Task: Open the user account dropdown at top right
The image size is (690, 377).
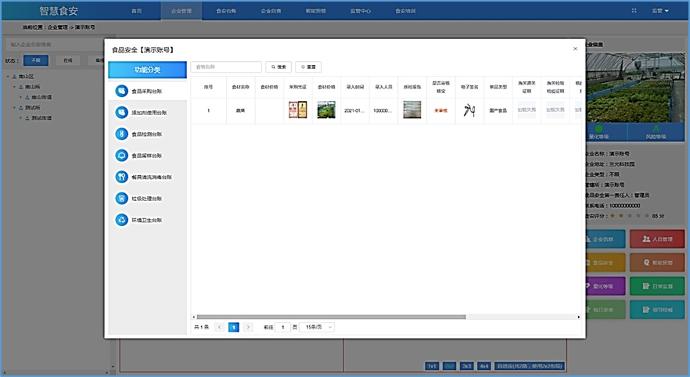Action: [x=660, y=11]
